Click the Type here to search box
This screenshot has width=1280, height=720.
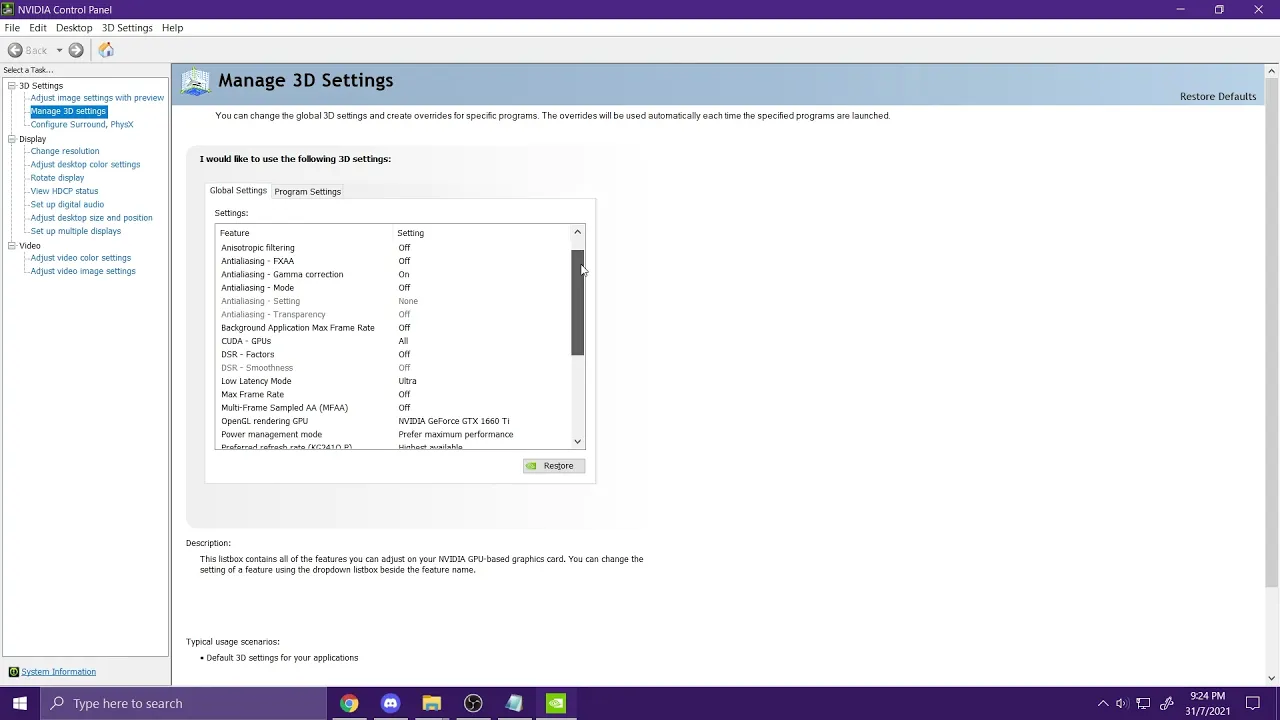[x=185, y=703]
